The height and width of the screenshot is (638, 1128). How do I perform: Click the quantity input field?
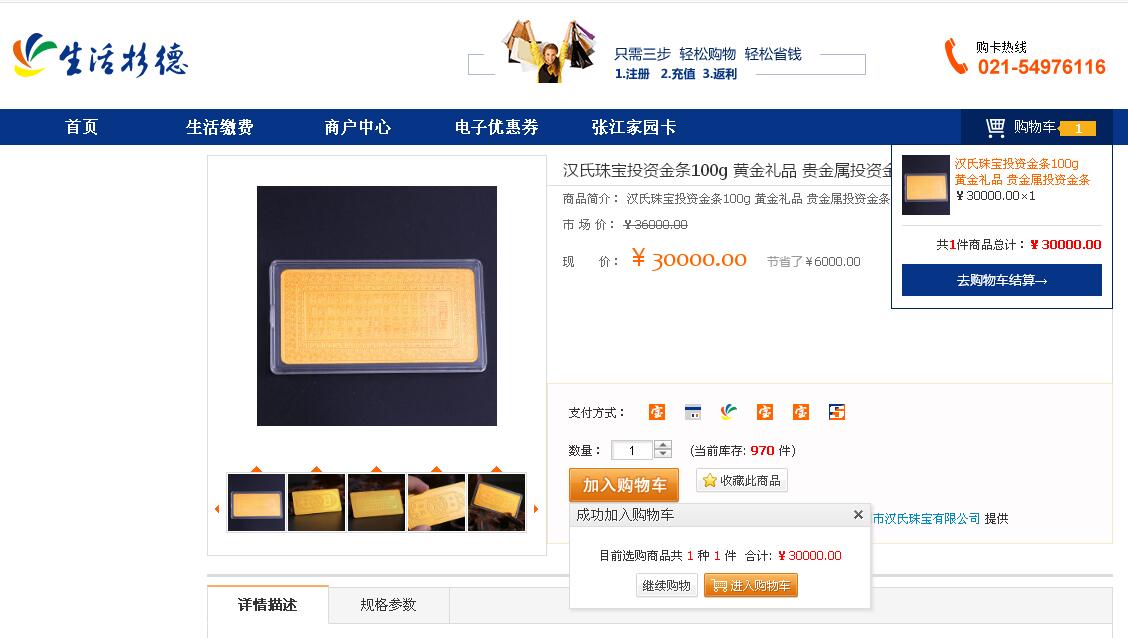click(x=632, y=450)
